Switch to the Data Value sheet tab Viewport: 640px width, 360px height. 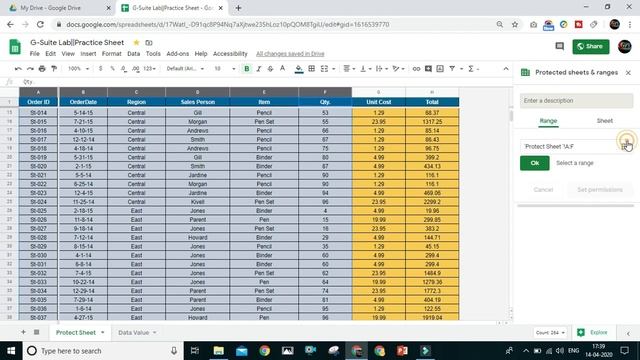(x=133, y=333)
